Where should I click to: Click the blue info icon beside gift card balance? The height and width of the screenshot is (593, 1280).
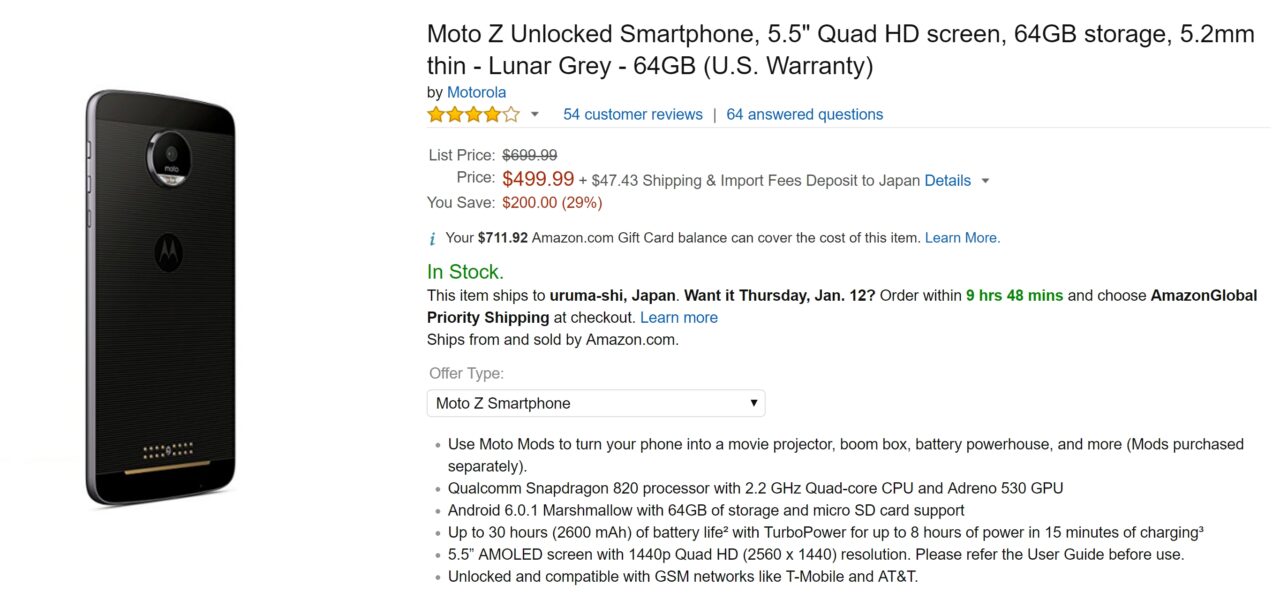[432, 239]
